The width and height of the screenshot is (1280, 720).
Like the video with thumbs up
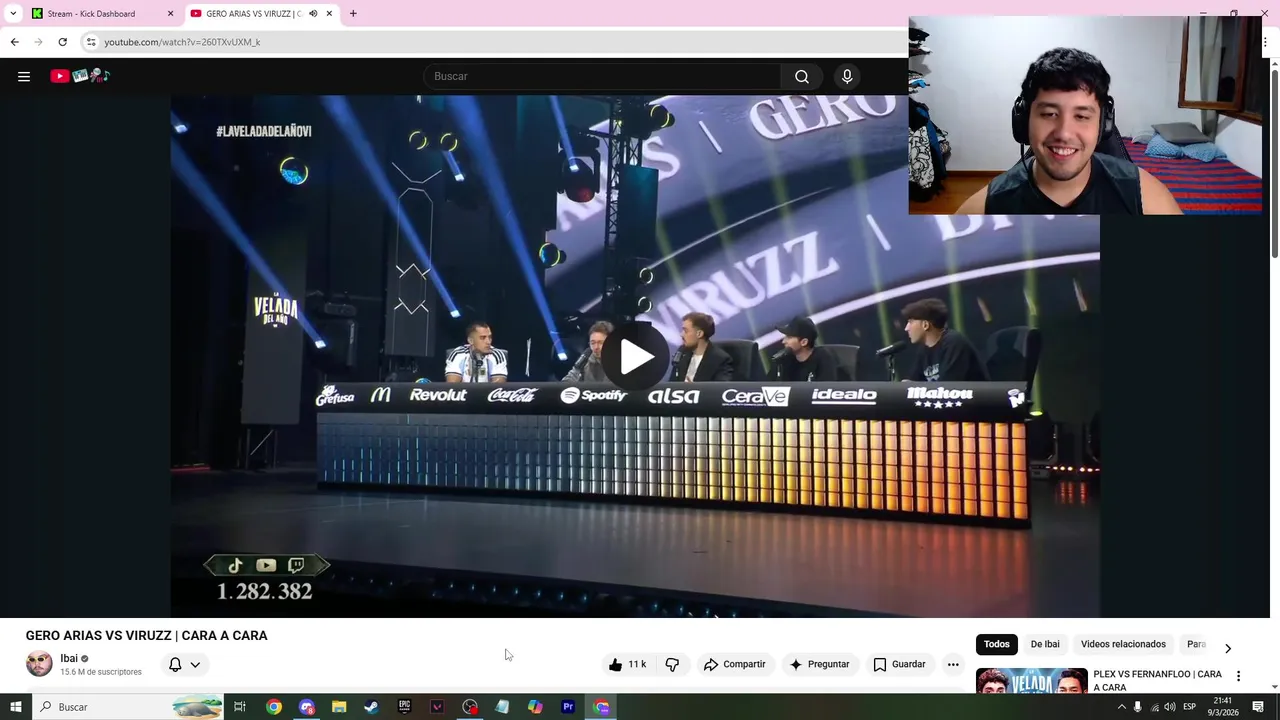coord(628,664)
